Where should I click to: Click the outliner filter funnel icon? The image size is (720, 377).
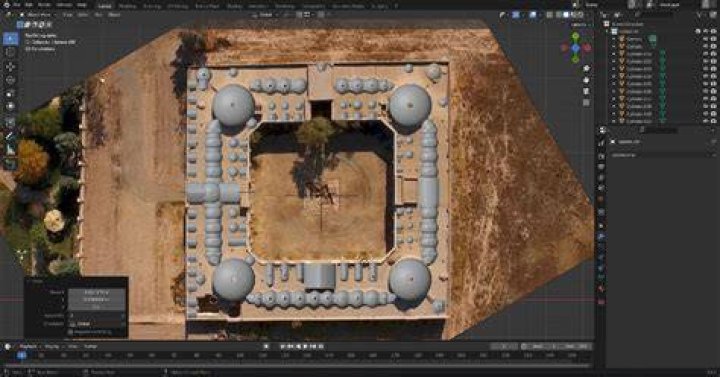(700, 15)
